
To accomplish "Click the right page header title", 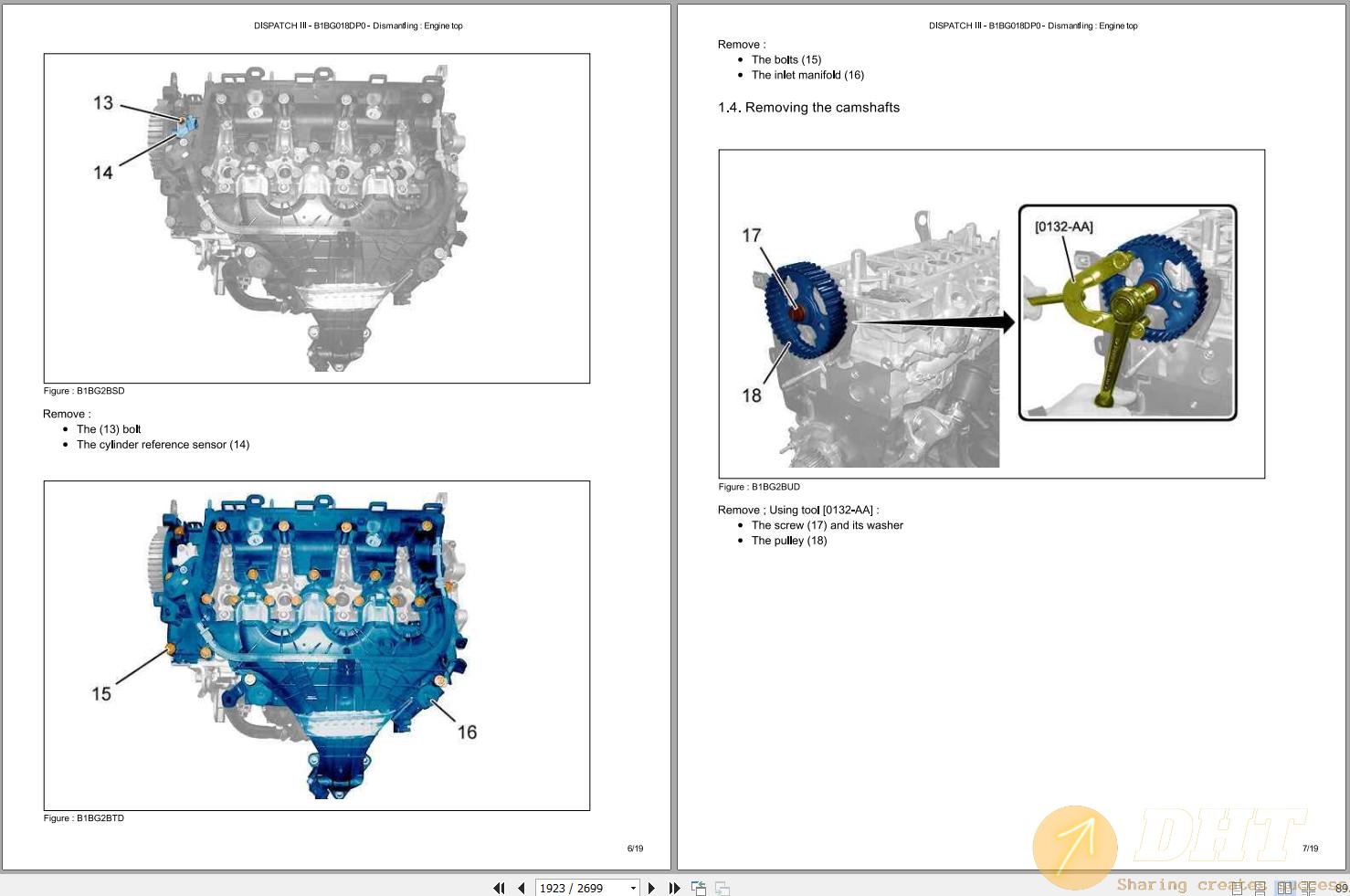I will (1033, 26).
